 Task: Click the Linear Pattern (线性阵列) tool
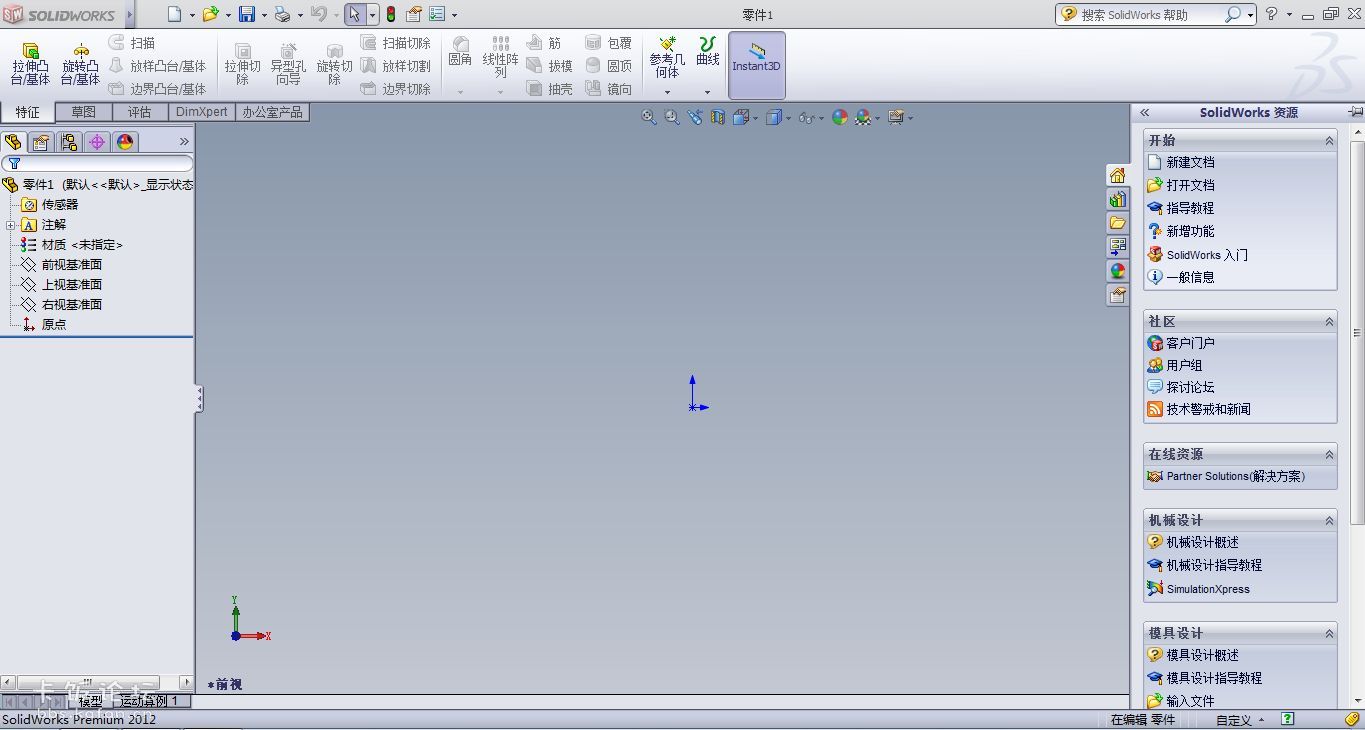click(x=500, y=57)
